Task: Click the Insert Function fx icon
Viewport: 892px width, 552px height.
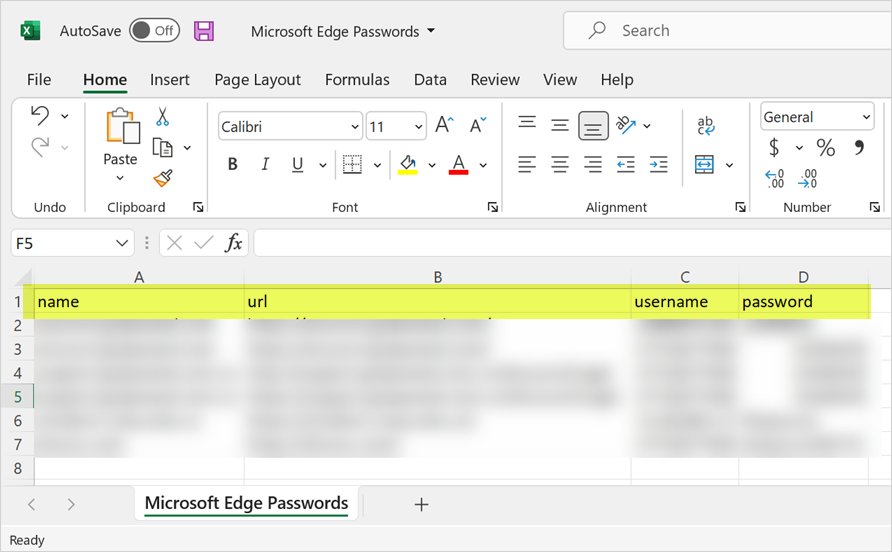Action: point(233,243)
